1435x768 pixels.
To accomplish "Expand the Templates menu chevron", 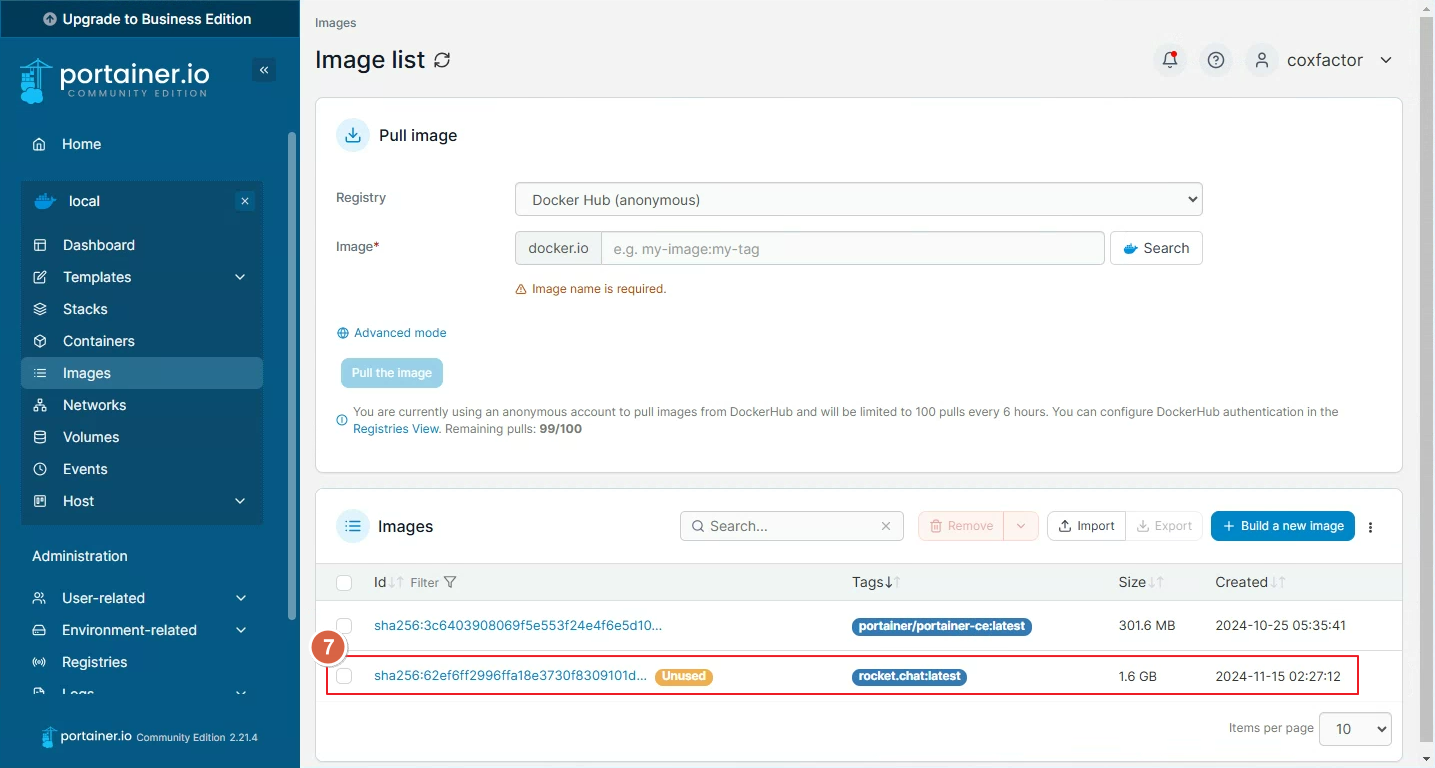I will (x=240, y=277).
